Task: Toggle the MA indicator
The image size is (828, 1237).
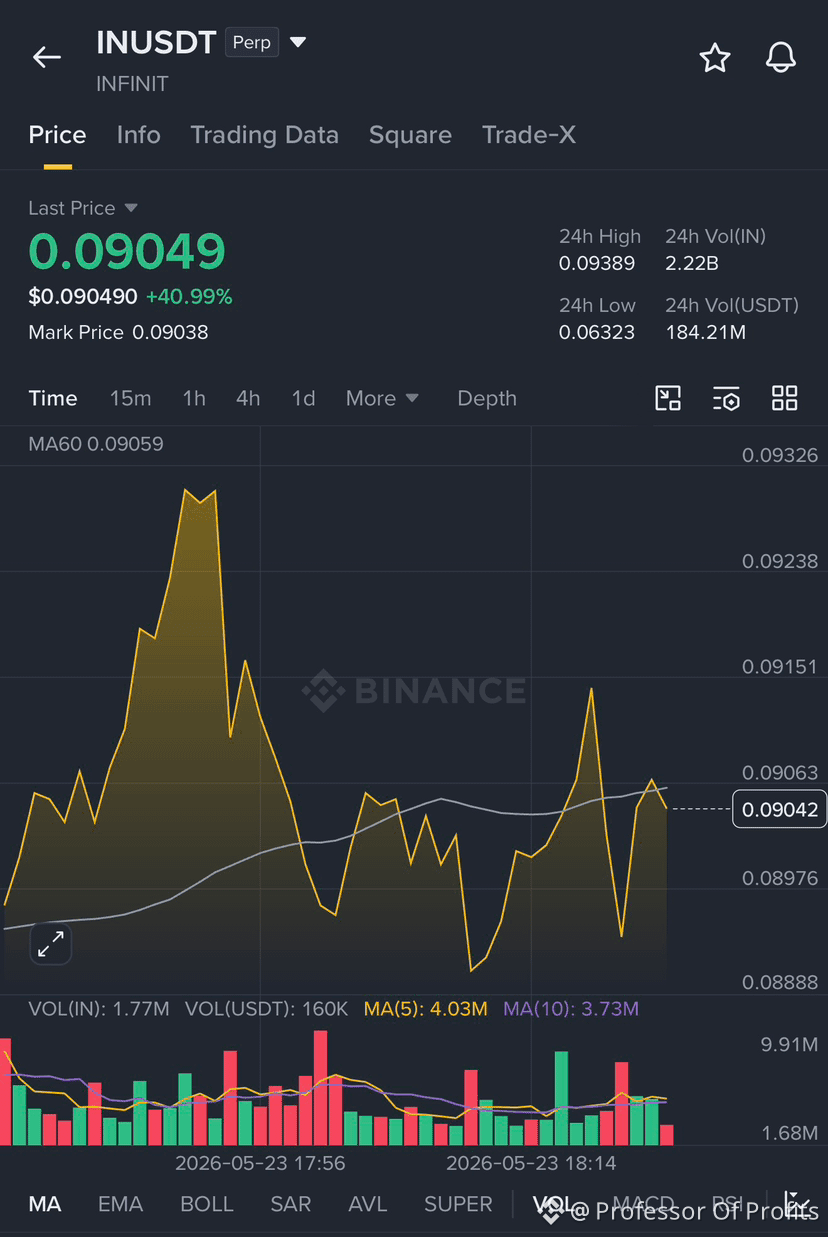Action: (x=45, y=1204)
